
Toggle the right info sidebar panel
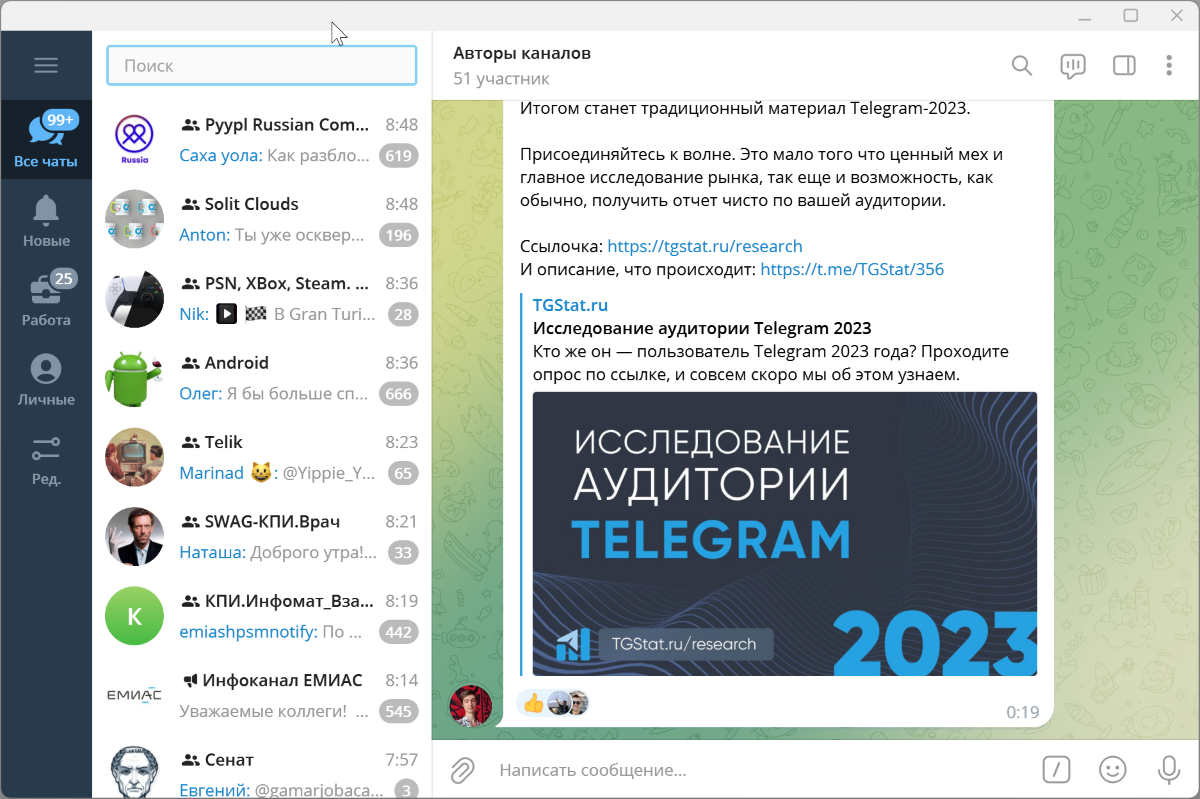coord(1124,66)
